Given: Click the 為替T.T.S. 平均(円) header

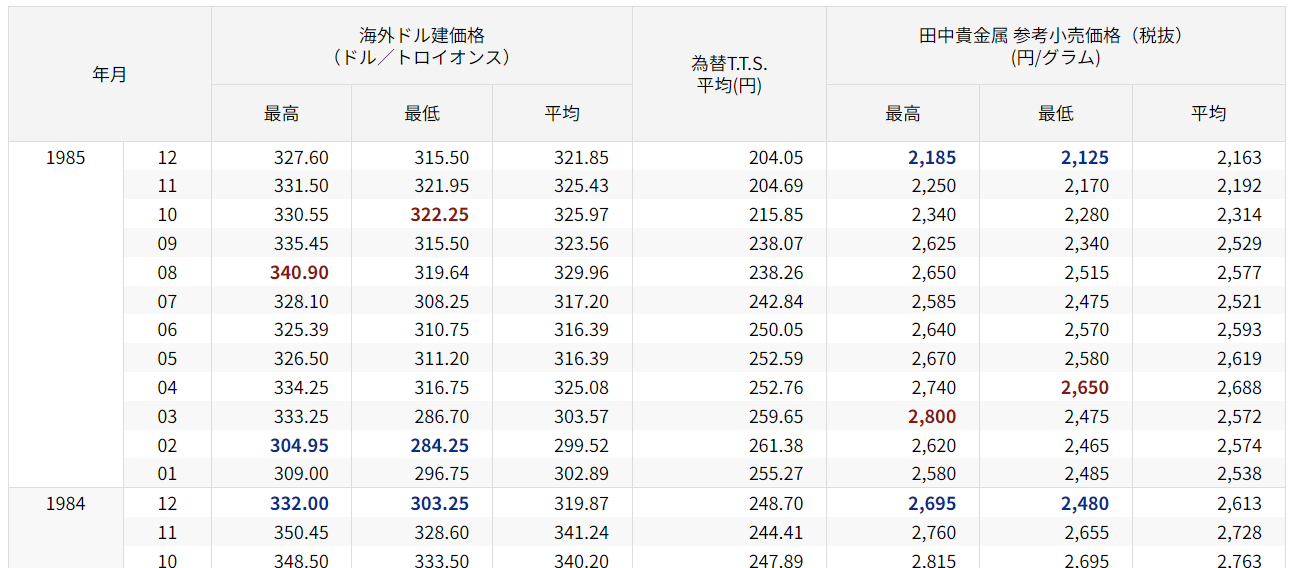Looking at the screenshot, I should tap(729, 75).
